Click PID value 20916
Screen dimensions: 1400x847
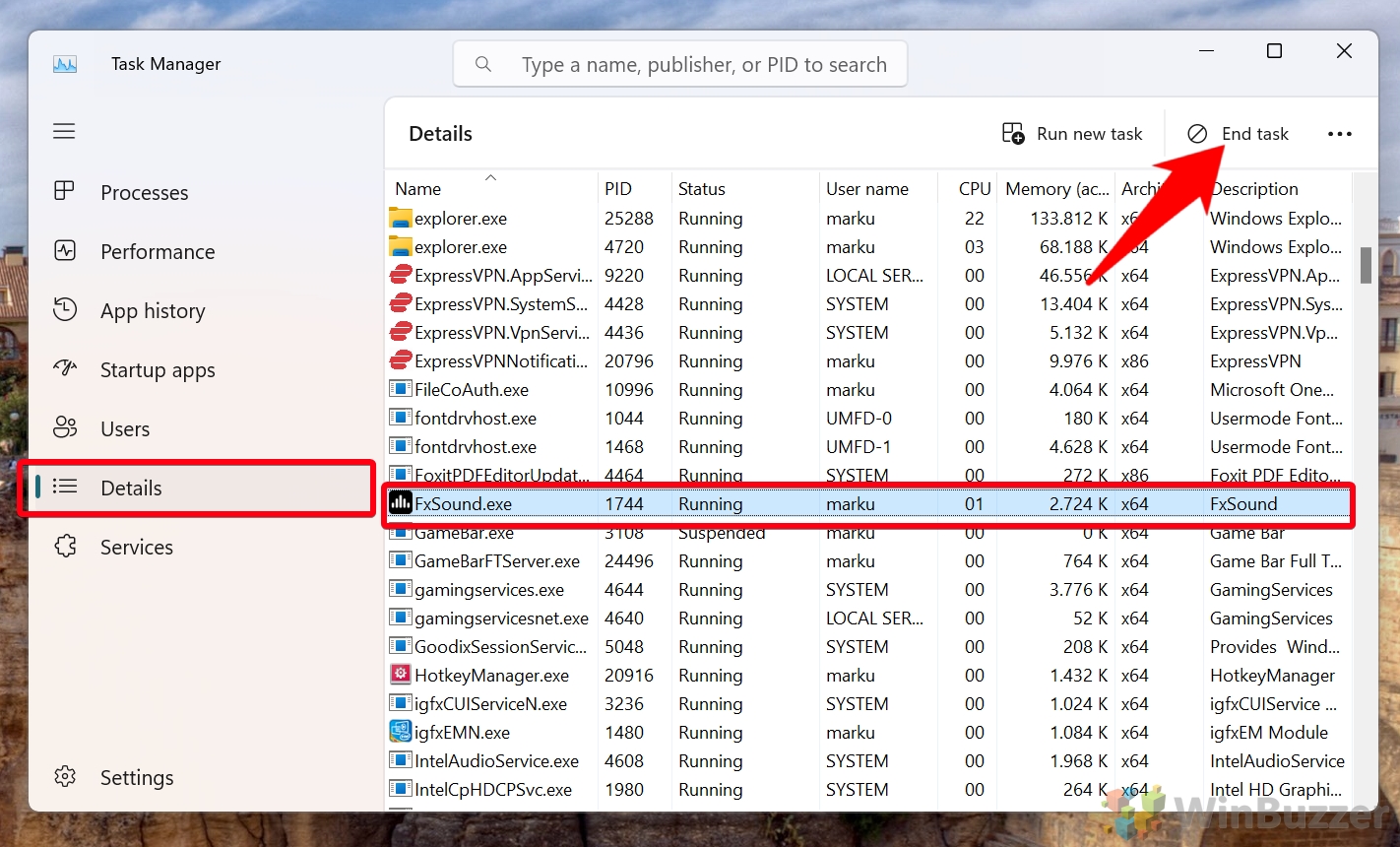click(x=628, y=675)
